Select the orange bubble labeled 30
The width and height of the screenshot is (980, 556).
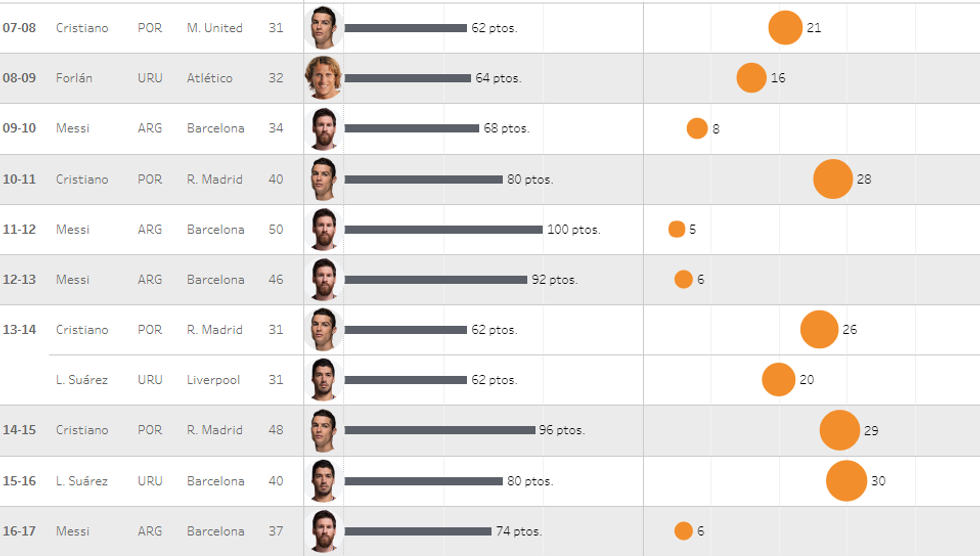(x=846, y=481)
